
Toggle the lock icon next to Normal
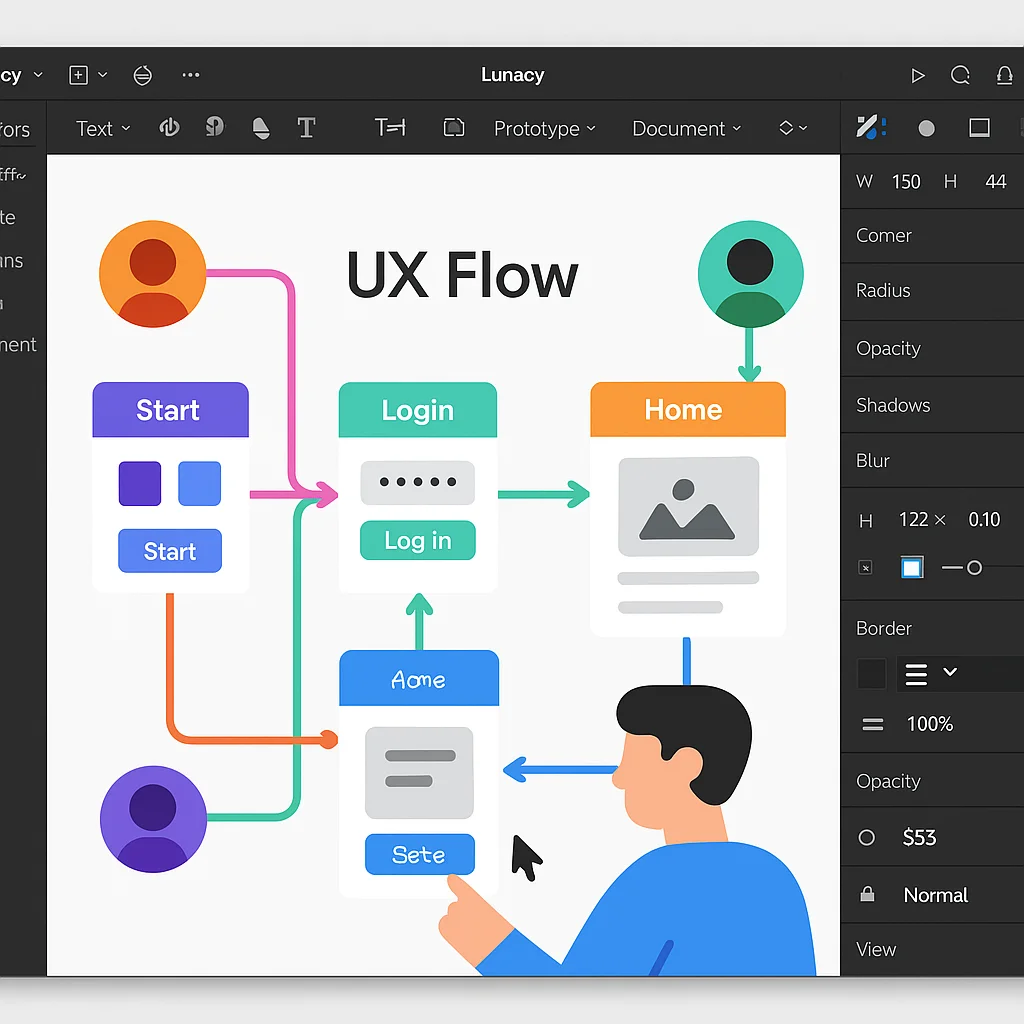point(866,895)
